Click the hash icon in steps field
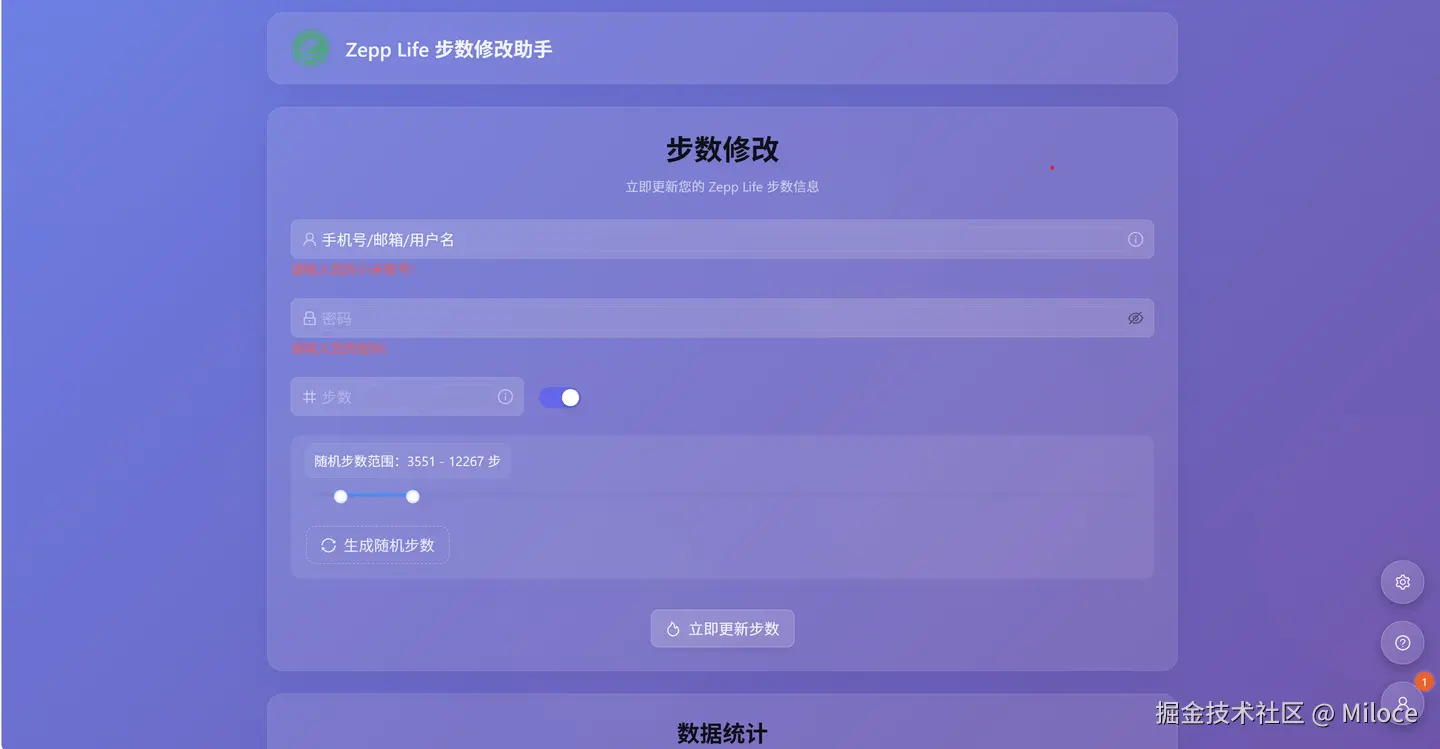The image size is (1440, 749). [x=309, y=397]
